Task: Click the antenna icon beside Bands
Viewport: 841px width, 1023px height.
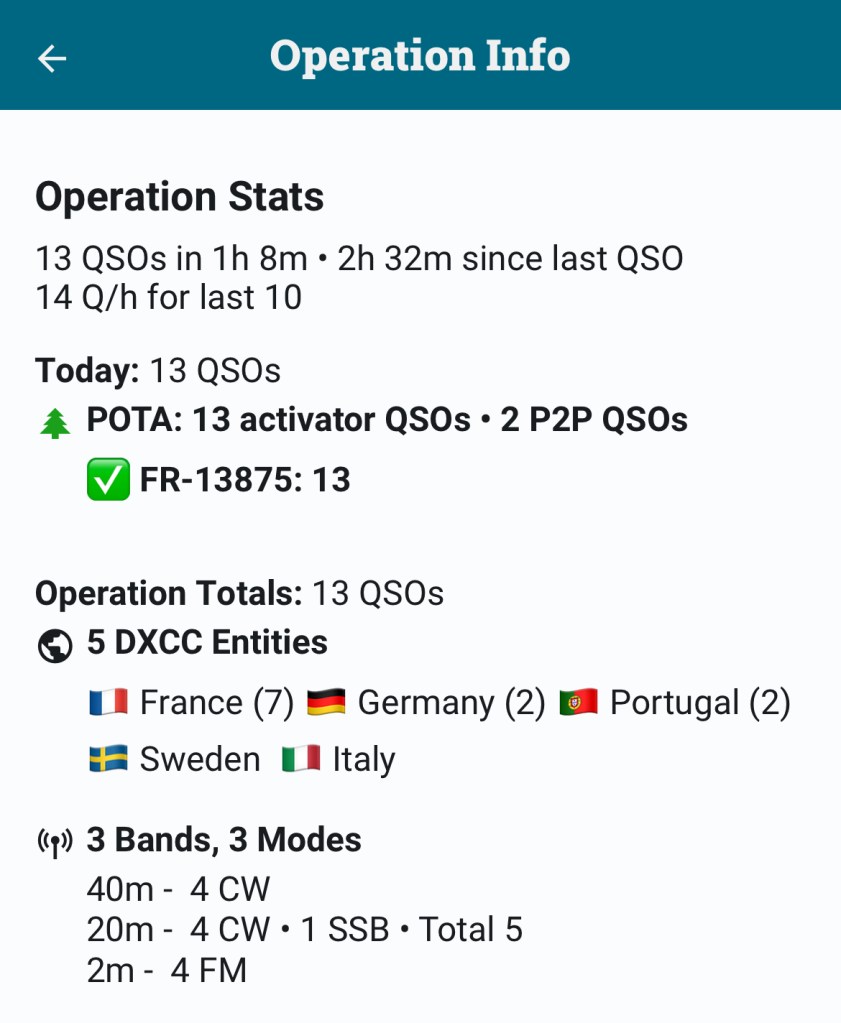Action: click(55, 843)
